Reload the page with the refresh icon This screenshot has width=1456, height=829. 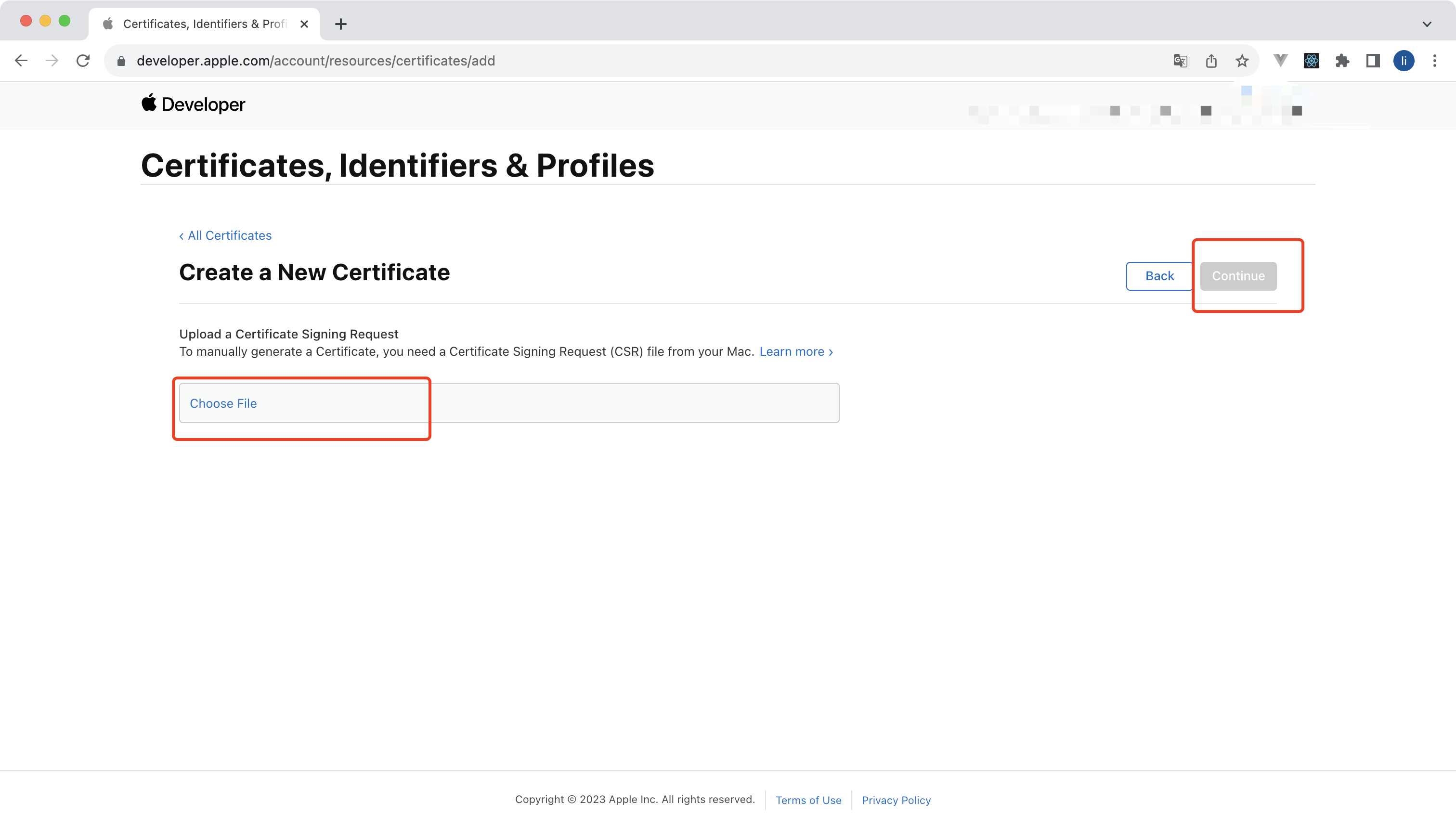coord(83,60)
